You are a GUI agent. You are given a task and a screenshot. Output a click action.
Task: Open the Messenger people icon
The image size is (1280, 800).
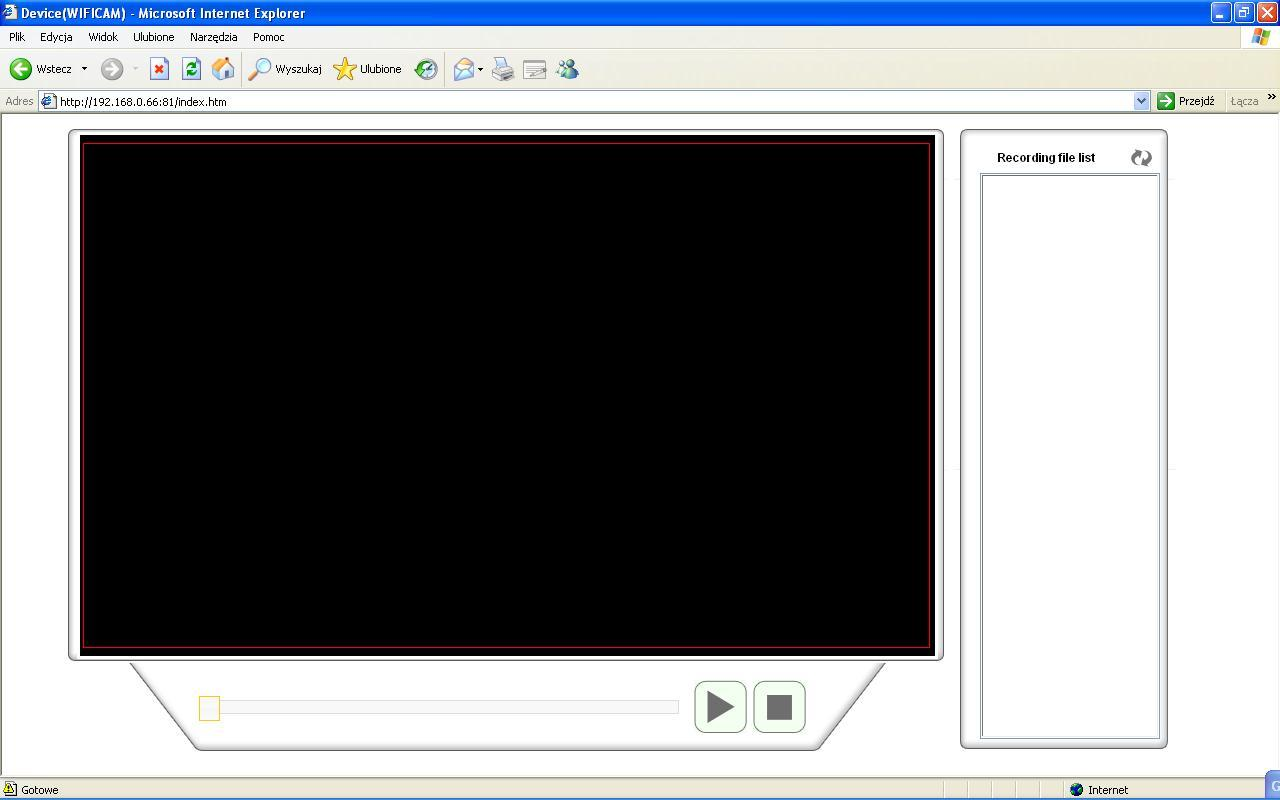[567, 69]
